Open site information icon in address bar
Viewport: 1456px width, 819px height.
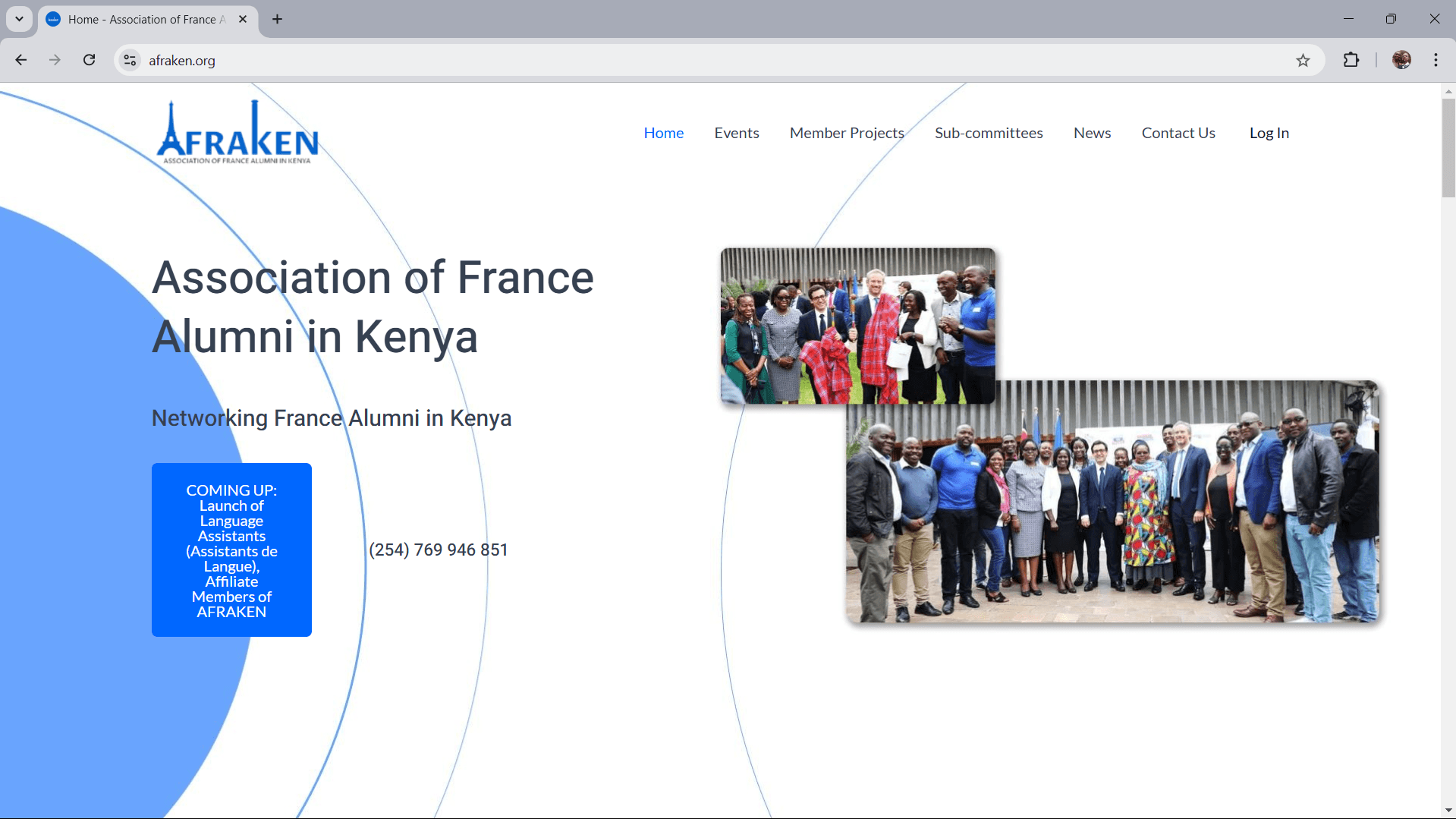click(130, 60)
